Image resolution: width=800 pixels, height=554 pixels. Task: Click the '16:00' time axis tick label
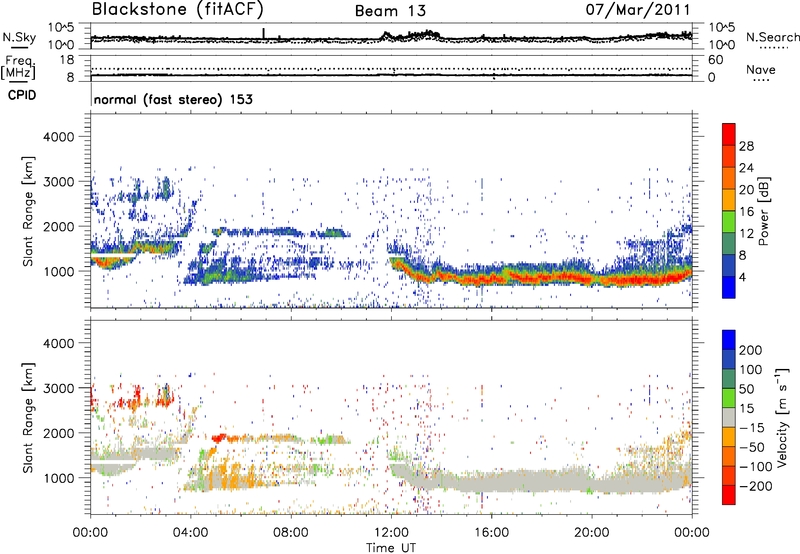(x=491, y=533)
